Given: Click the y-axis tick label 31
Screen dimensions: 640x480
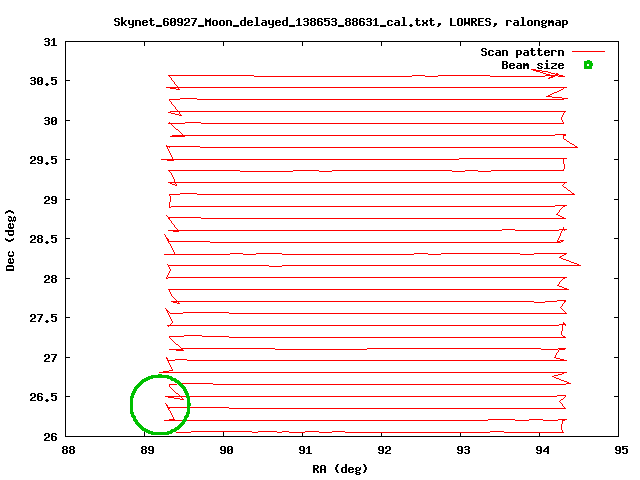Looking at the screenshot, I should pyautogui.click(x=51, y=42).
